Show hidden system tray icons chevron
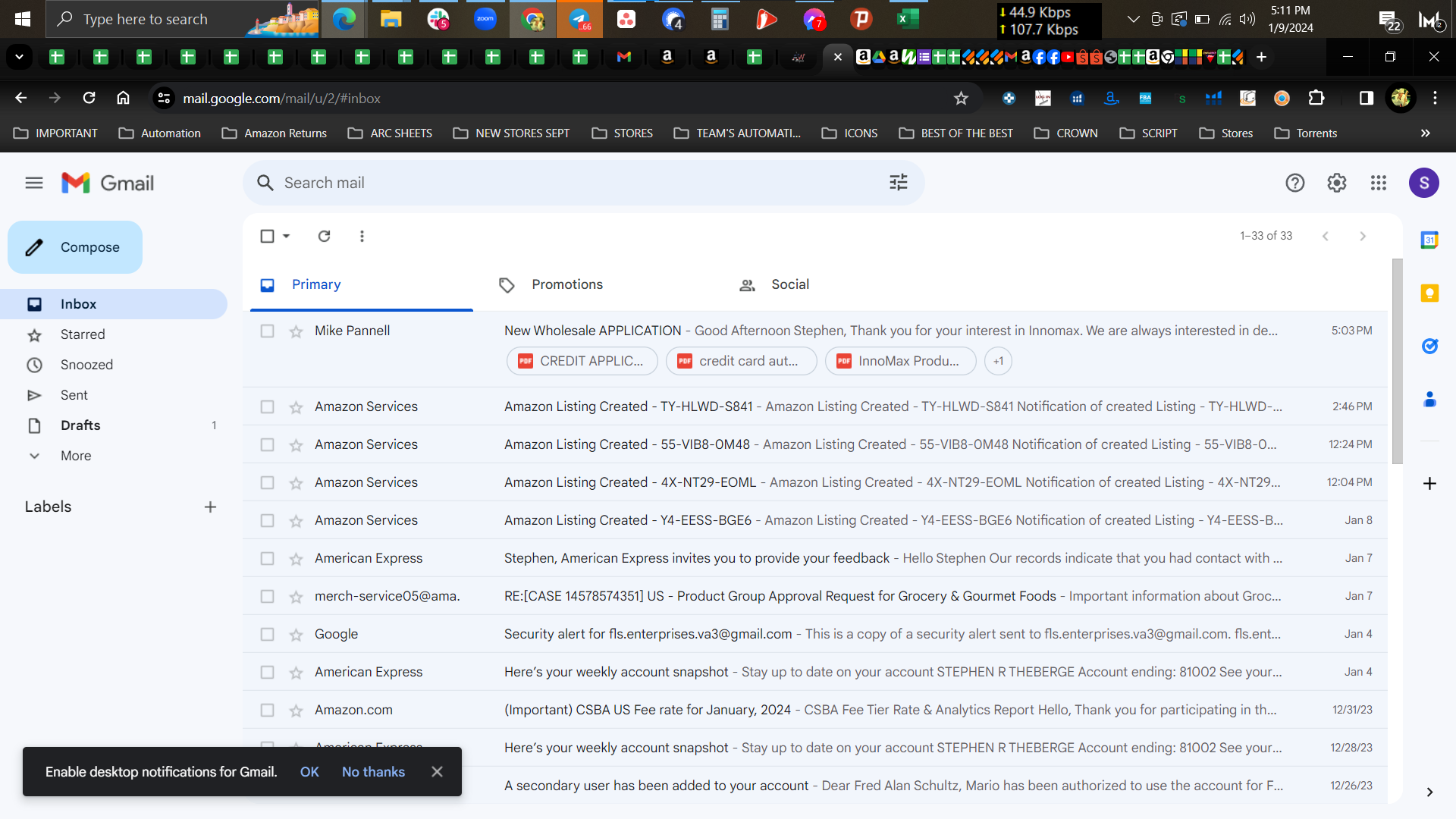 [x=1134, y=19]
